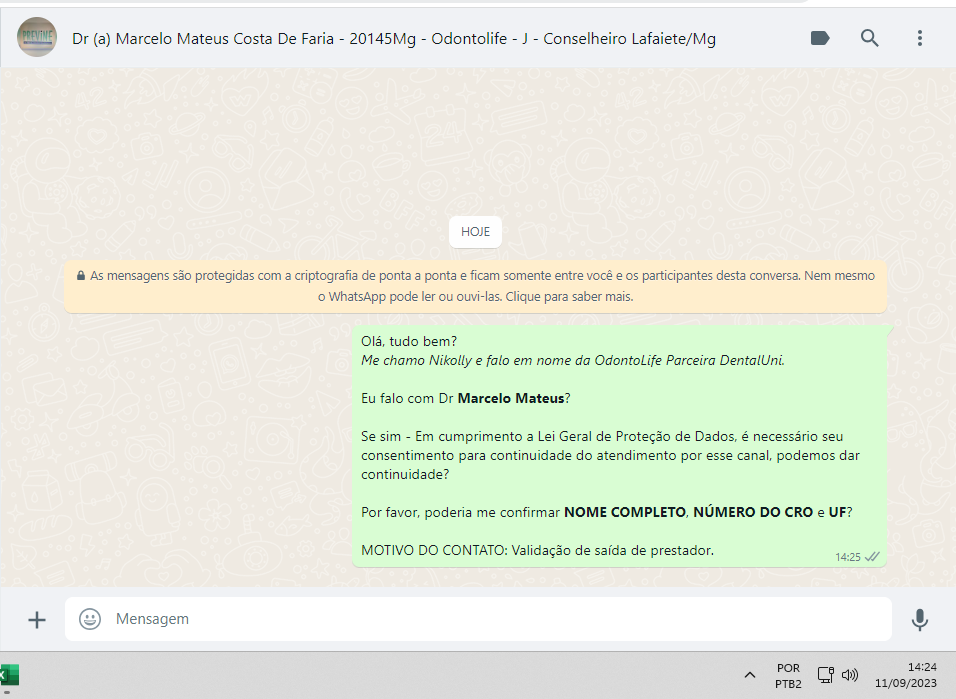The image size is (956, 699).
Task: Open the POR PTB2 language indicator
Action: tap(788, 676)
